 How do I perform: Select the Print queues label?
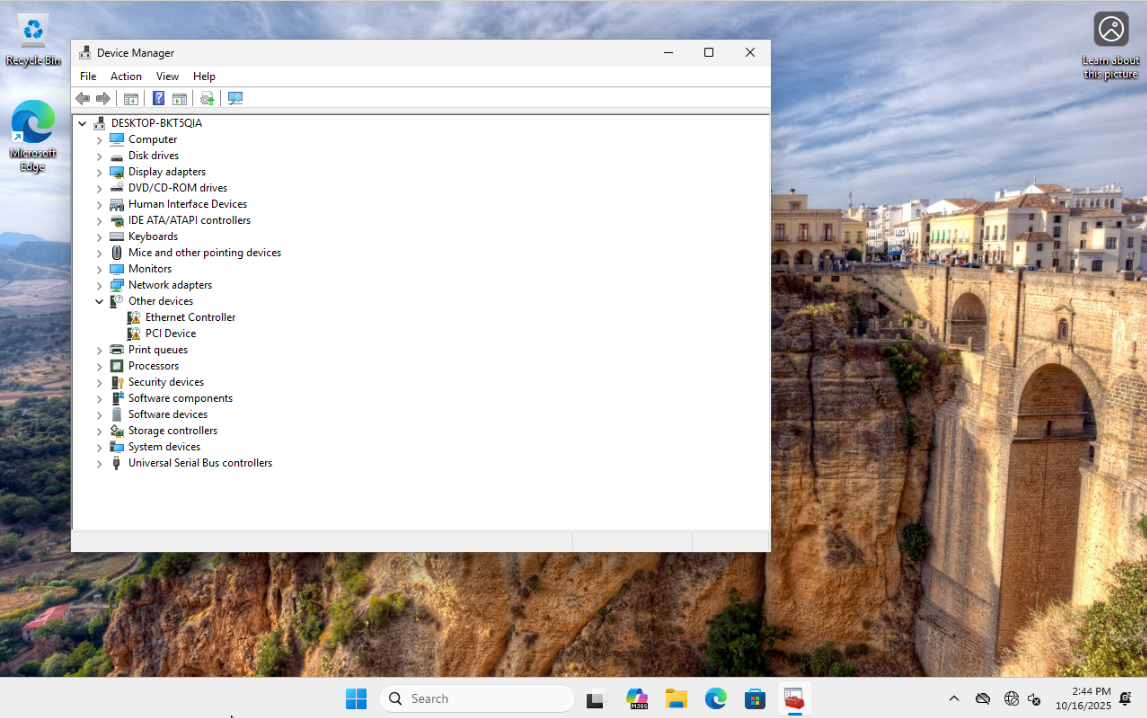point(158,349)
